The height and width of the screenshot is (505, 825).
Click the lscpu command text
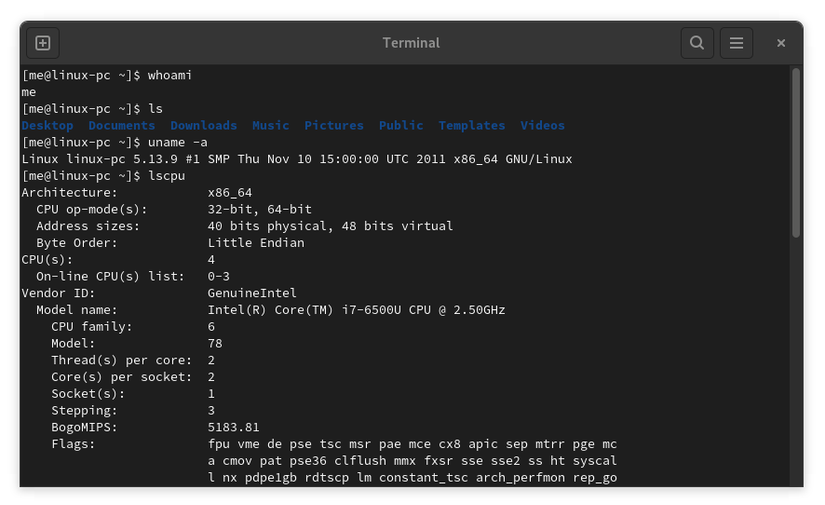click(x=166, y=176)
